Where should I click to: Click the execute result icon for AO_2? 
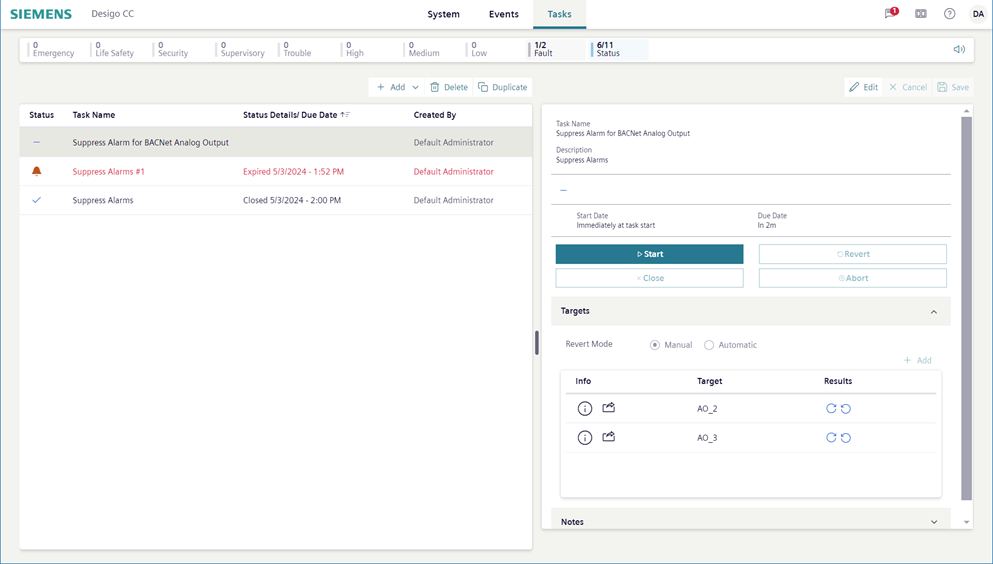coord(831,409)
